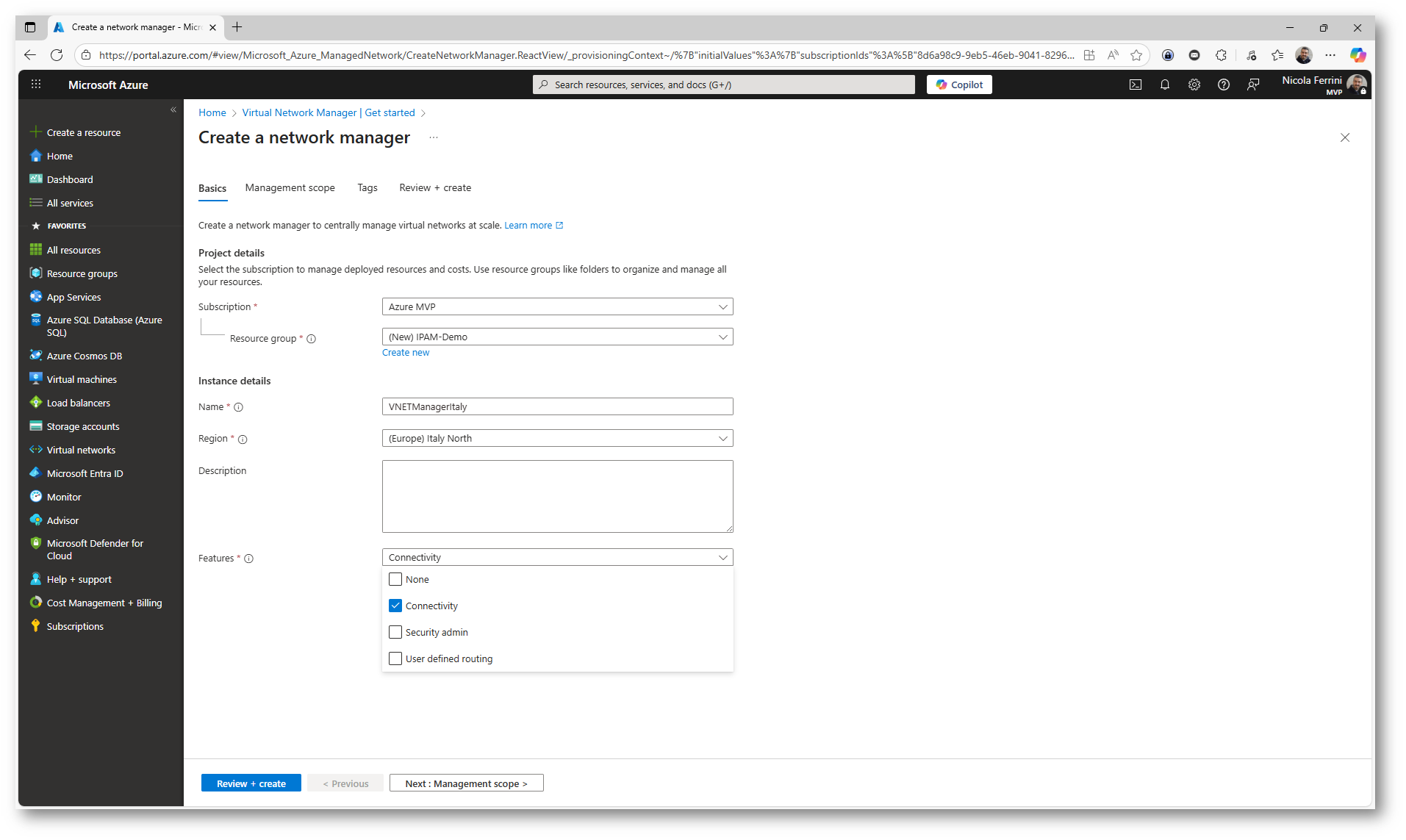
Task: Click inside the Description text box
Action: coord(556,496)
